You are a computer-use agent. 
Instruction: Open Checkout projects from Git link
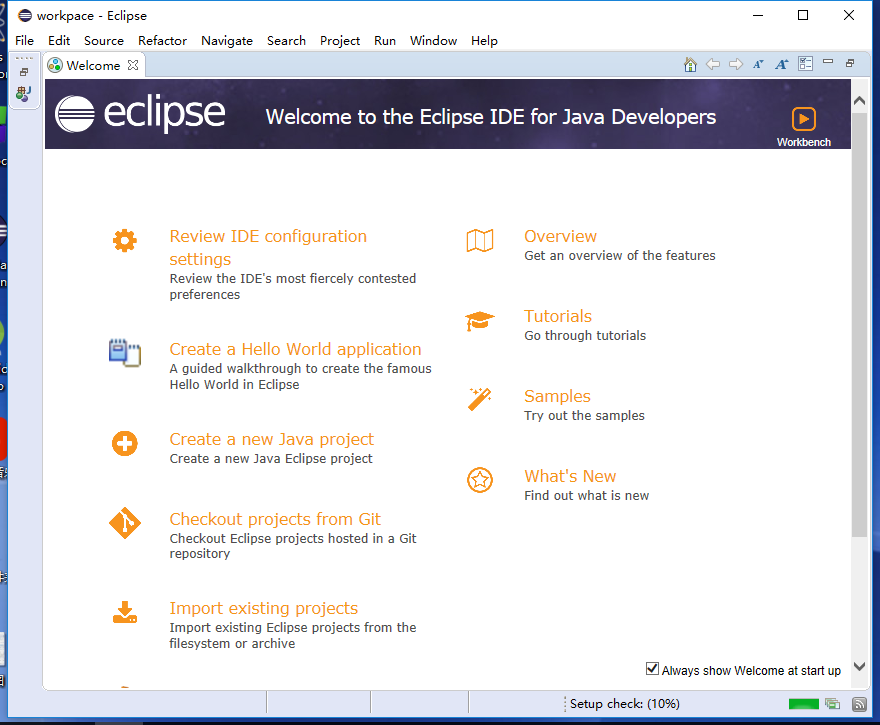275,519
